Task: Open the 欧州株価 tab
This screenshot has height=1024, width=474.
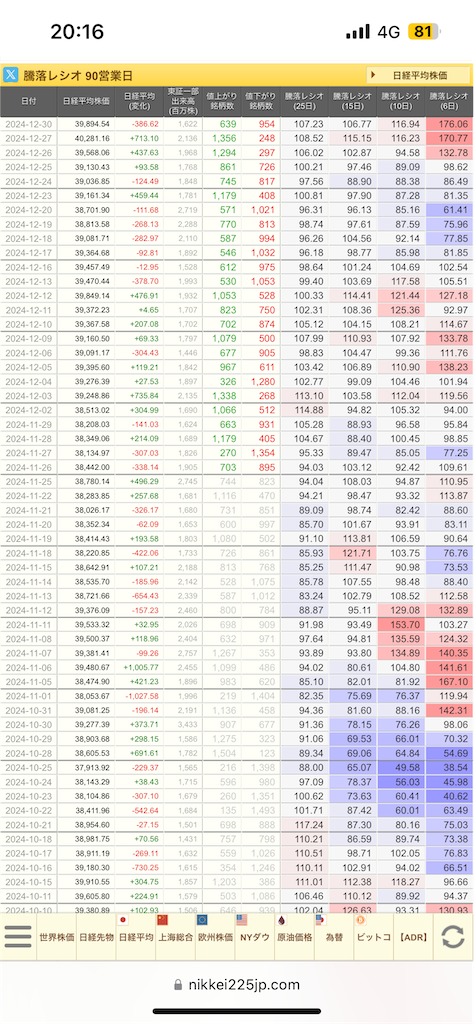Action: [215, 936]
